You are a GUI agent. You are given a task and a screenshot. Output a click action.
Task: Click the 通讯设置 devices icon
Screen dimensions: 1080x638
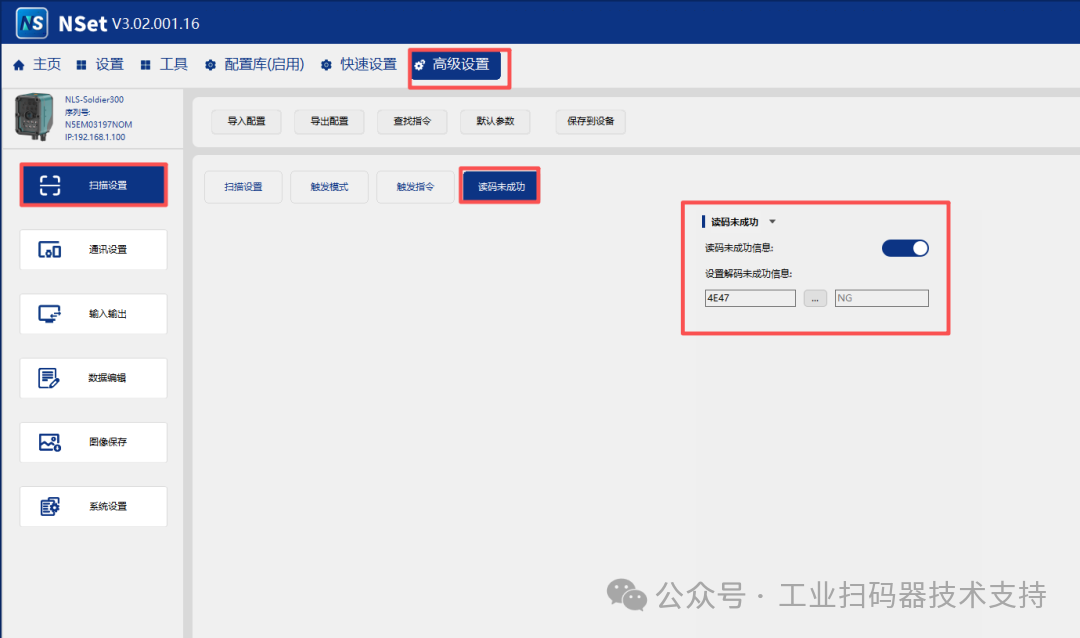click(x=50, y=249)
